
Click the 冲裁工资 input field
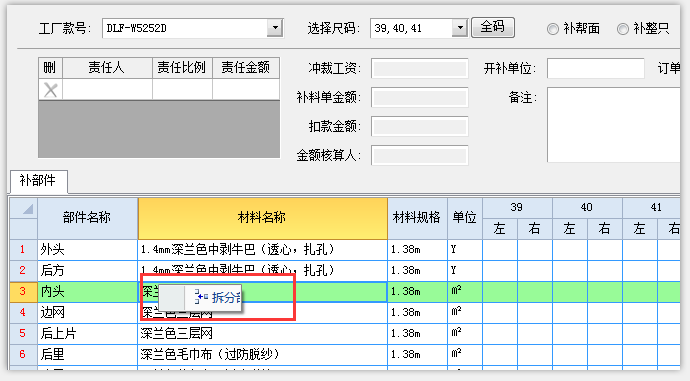(x=419, y=69)
